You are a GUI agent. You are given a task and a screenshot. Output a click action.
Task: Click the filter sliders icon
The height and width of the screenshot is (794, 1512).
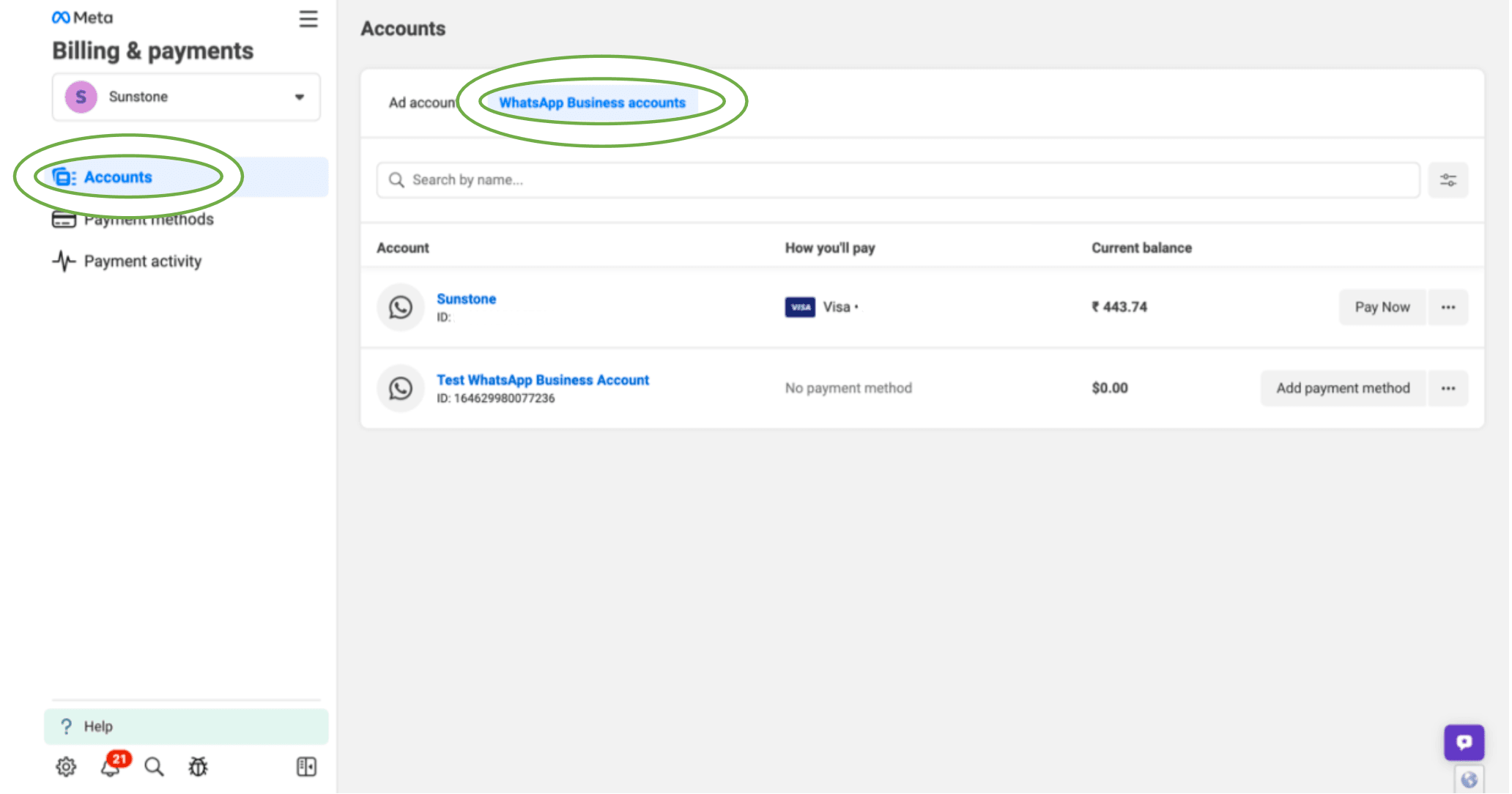pyautogui.click(x=1448, y=180)
